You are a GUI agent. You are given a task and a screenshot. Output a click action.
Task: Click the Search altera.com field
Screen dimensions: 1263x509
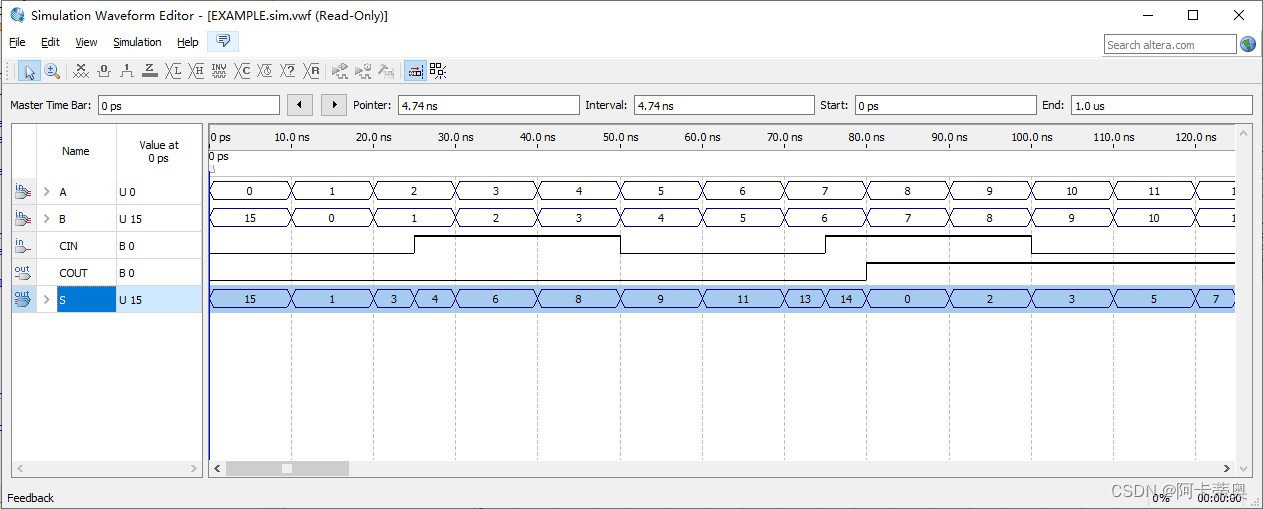(1170, 44)
